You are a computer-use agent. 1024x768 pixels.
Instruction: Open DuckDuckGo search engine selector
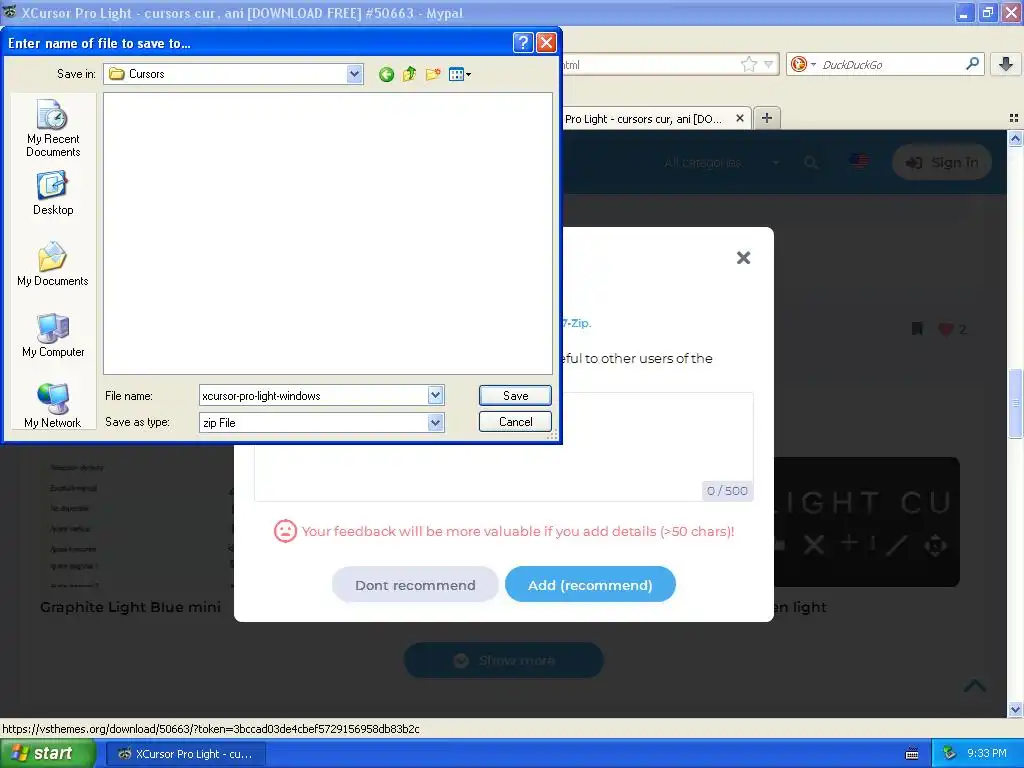(803, 64)
